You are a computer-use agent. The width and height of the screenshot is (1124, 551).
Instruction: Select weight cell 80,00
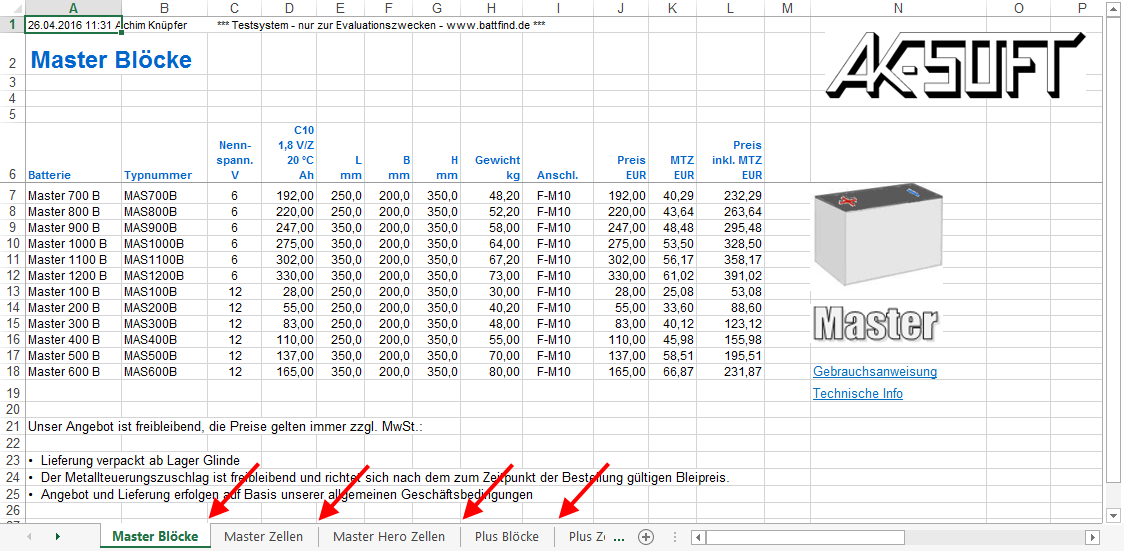pyautogui.click(x=492, y=372)
